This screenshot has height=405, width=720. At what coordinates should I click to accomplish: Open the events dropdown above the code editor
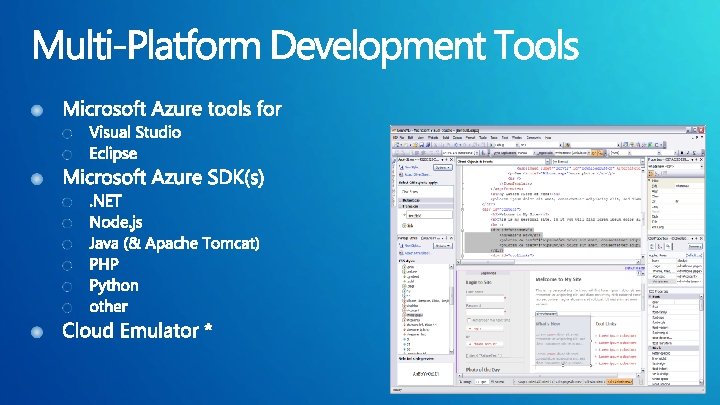[597, 162]
